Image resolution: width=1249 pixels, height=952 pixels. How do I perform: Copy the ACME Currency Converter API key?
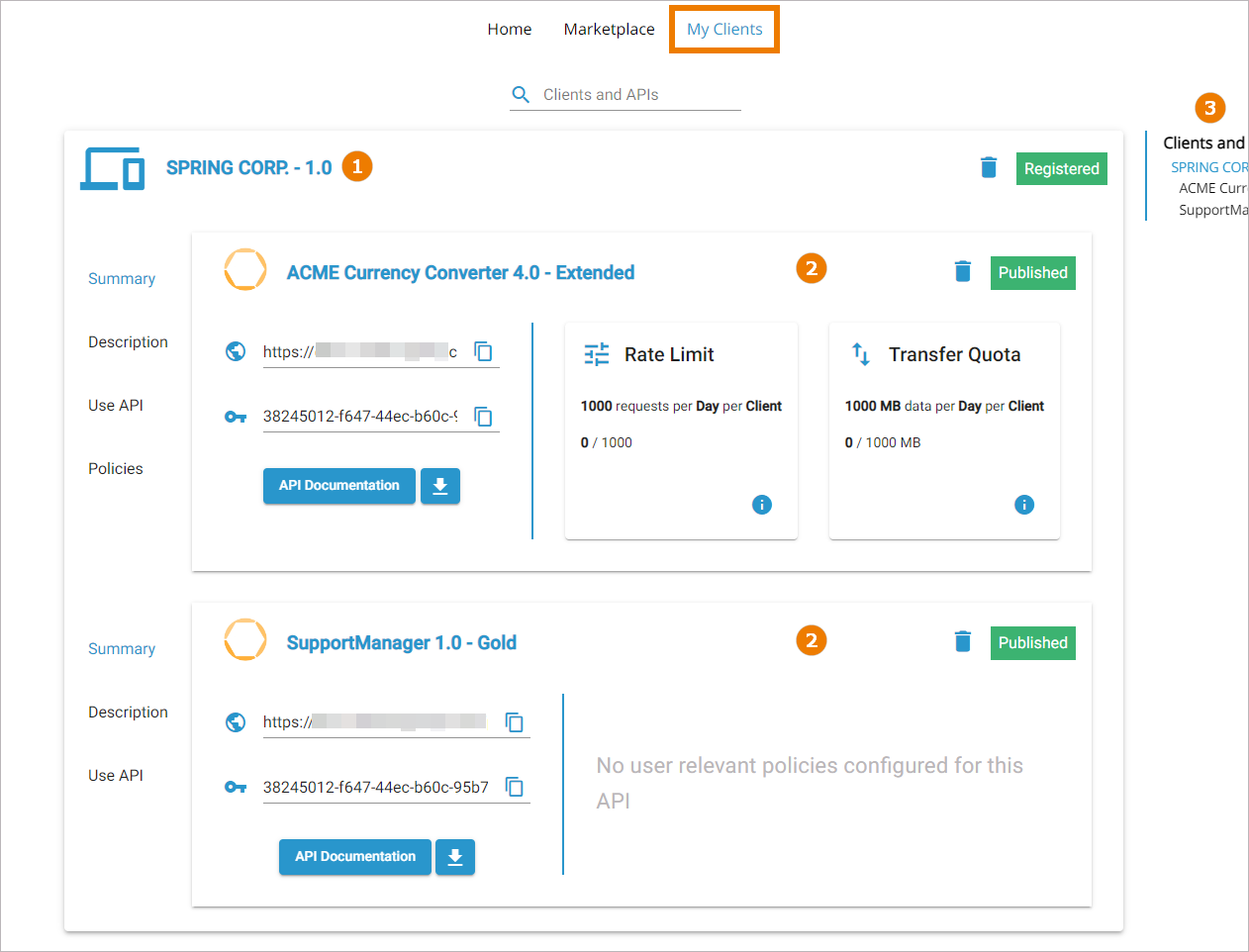(x=483, y=417)
